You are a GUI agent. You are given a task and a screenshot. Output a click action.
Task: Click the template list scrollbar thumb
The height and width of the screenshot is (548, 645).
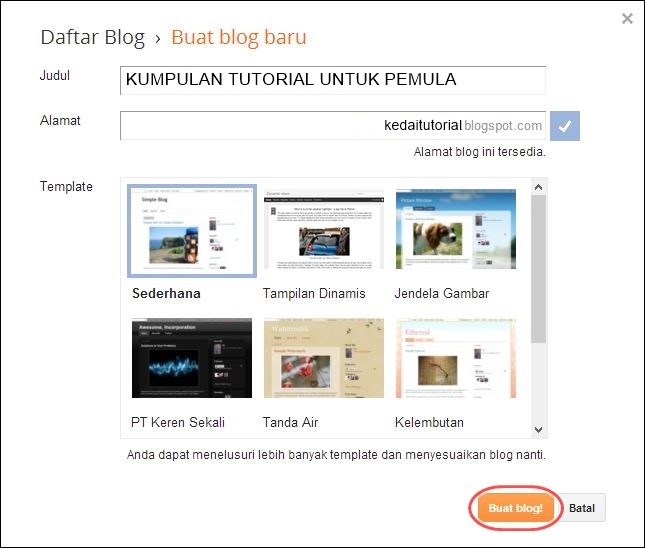click(x=538, y=269)
